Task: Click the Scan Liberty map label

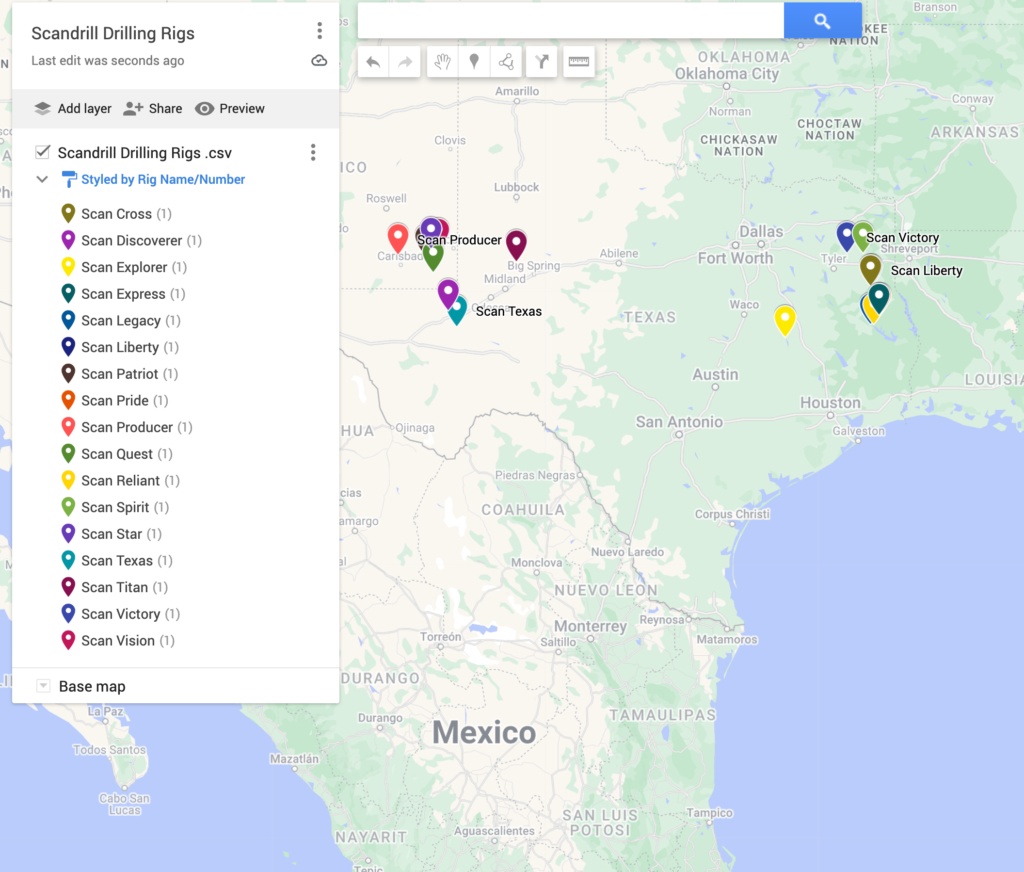Action: coord(927,270)
